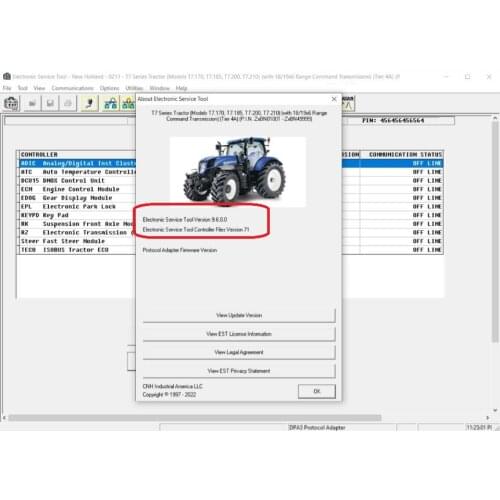Image resolution: width=500 pixels, height=500 pixels.
Task: Click the waveform monitor toolbar icon
Action: pyautogui.click(x=348, y=103)
